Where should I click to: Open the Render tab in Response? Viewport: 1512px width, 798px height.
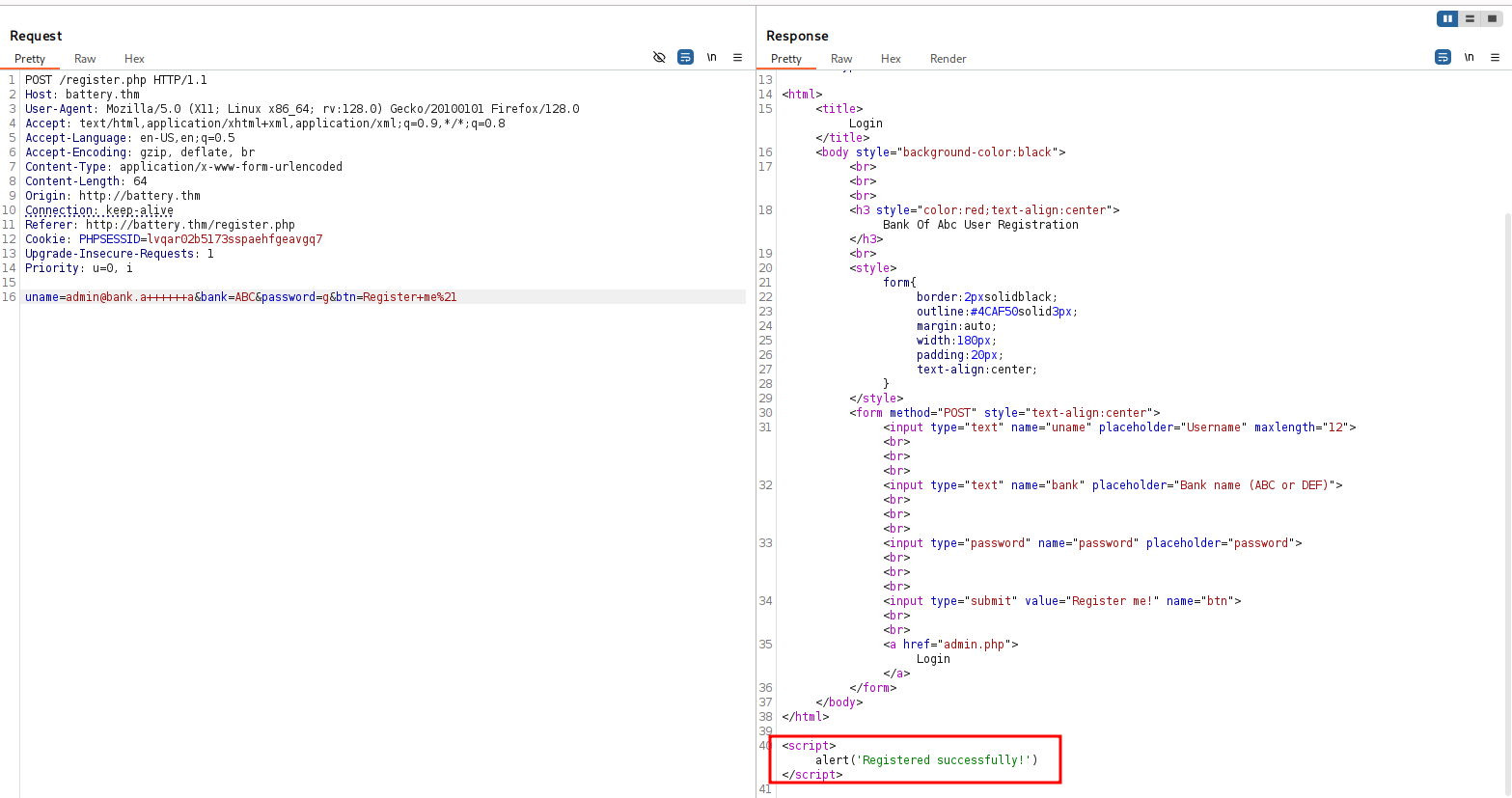point(948,59)
